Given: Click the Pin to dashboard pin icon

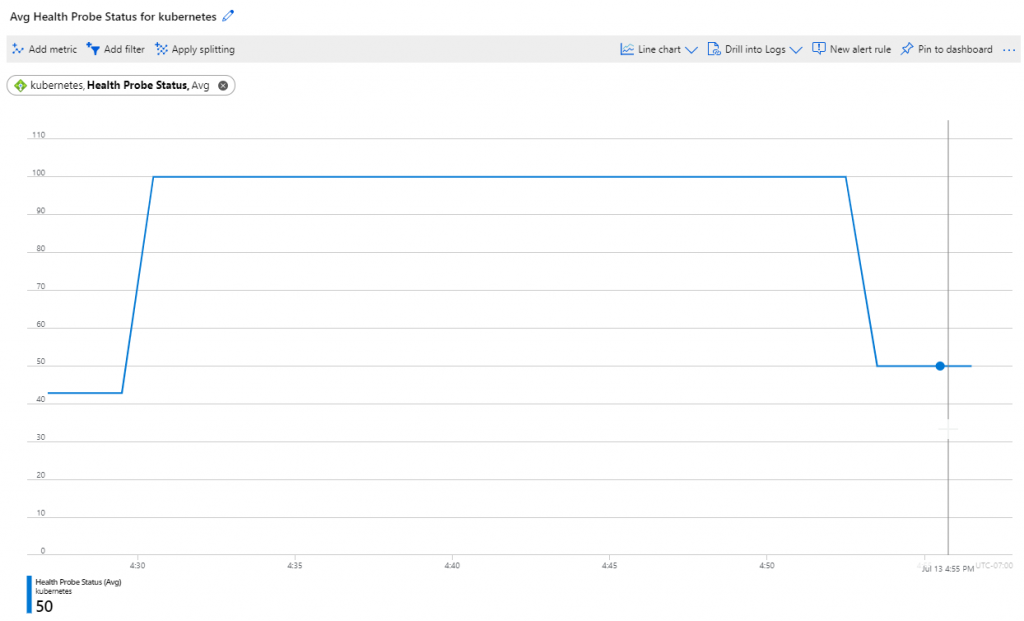Looking at the screenshot, I should 906,49.
